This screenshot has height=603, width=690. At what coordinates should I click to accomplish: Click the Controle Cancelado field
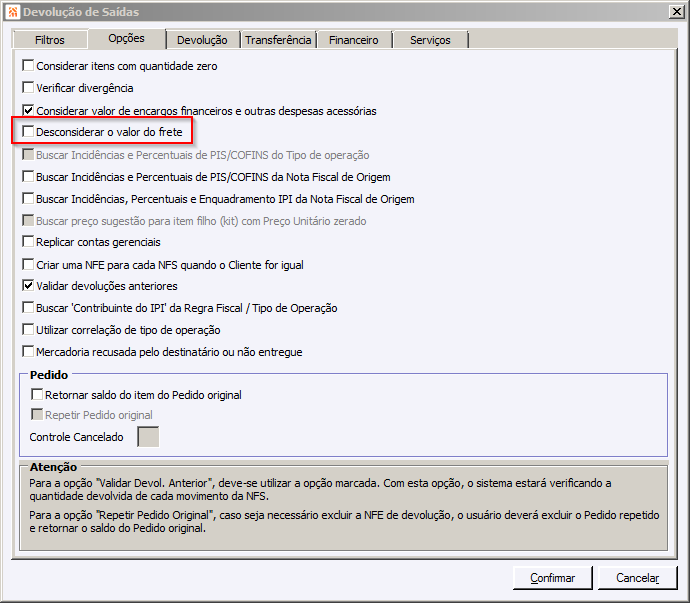click(x=148, y=437)
